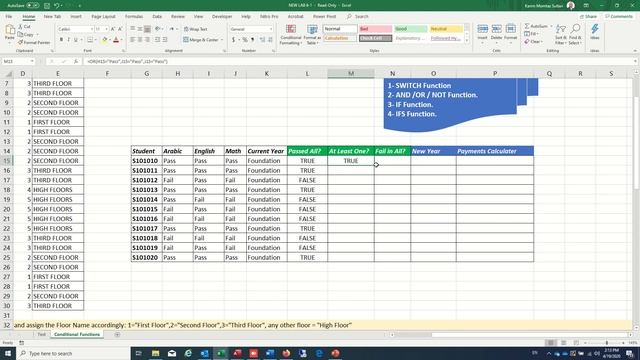Apply Percent Style format
This screenshot has height=360, width=640.
(245, 40)
